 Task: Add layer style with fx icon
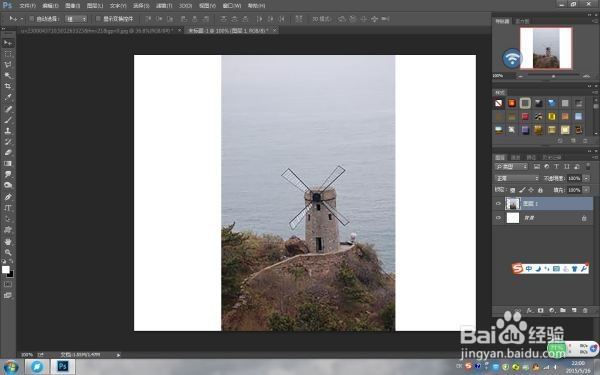click(x=529, y=310)
